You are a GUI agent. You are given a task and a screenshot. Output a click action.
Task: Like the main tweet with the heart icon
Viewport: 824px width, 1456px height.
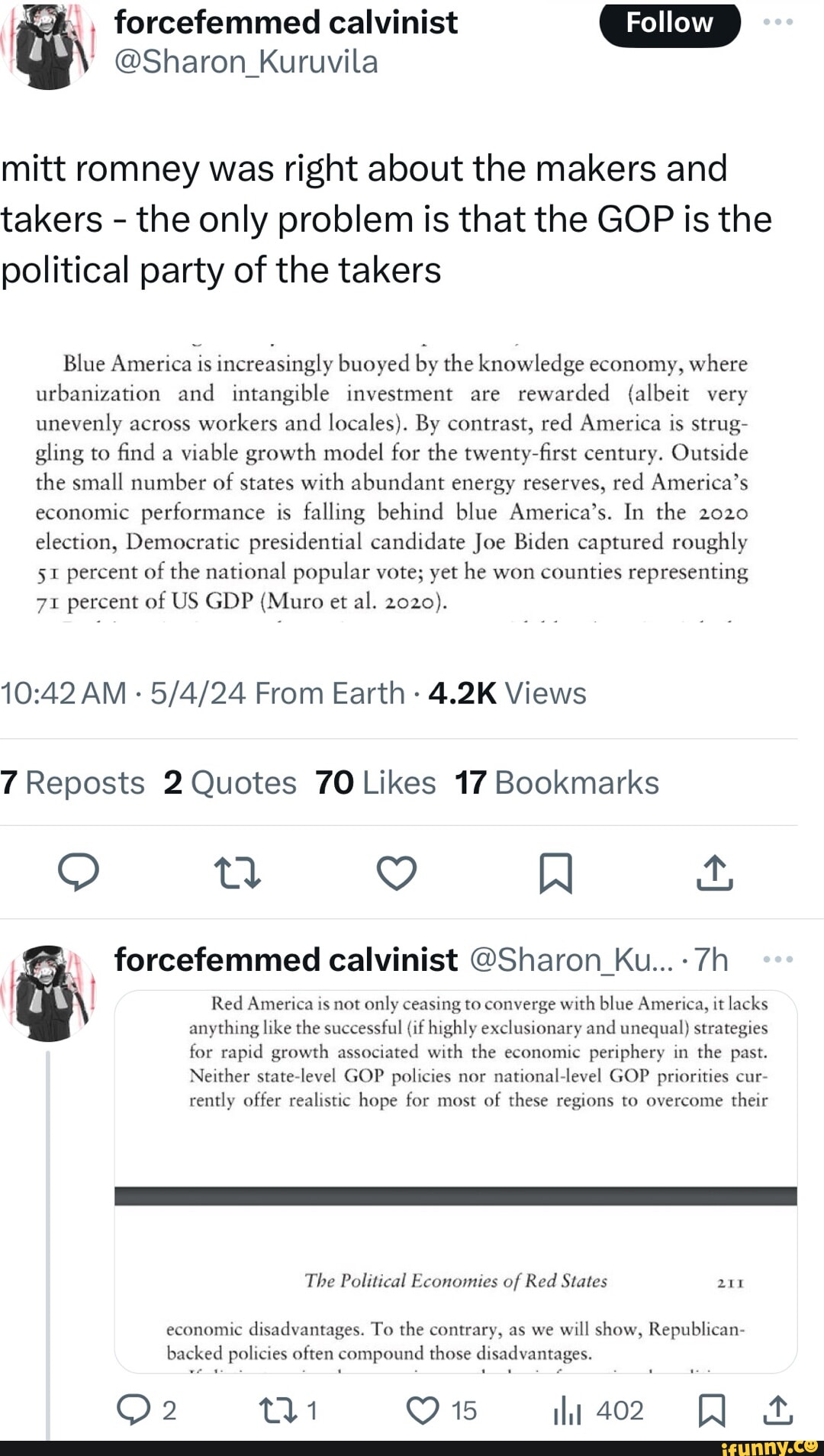pyautogui.click(x=397, y=873)
